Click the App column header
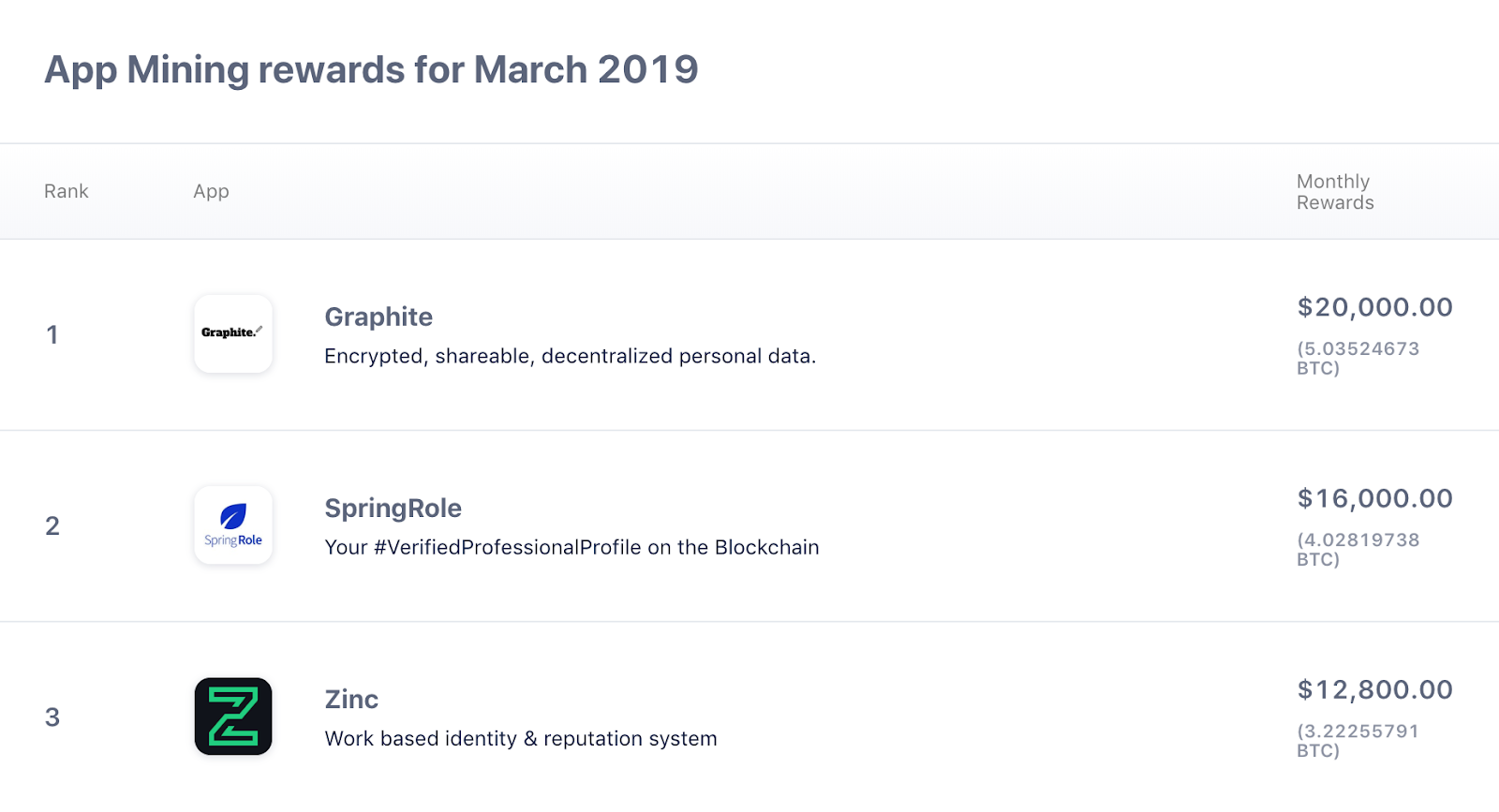Screen dimensions: 1499x812 [211, 191]
